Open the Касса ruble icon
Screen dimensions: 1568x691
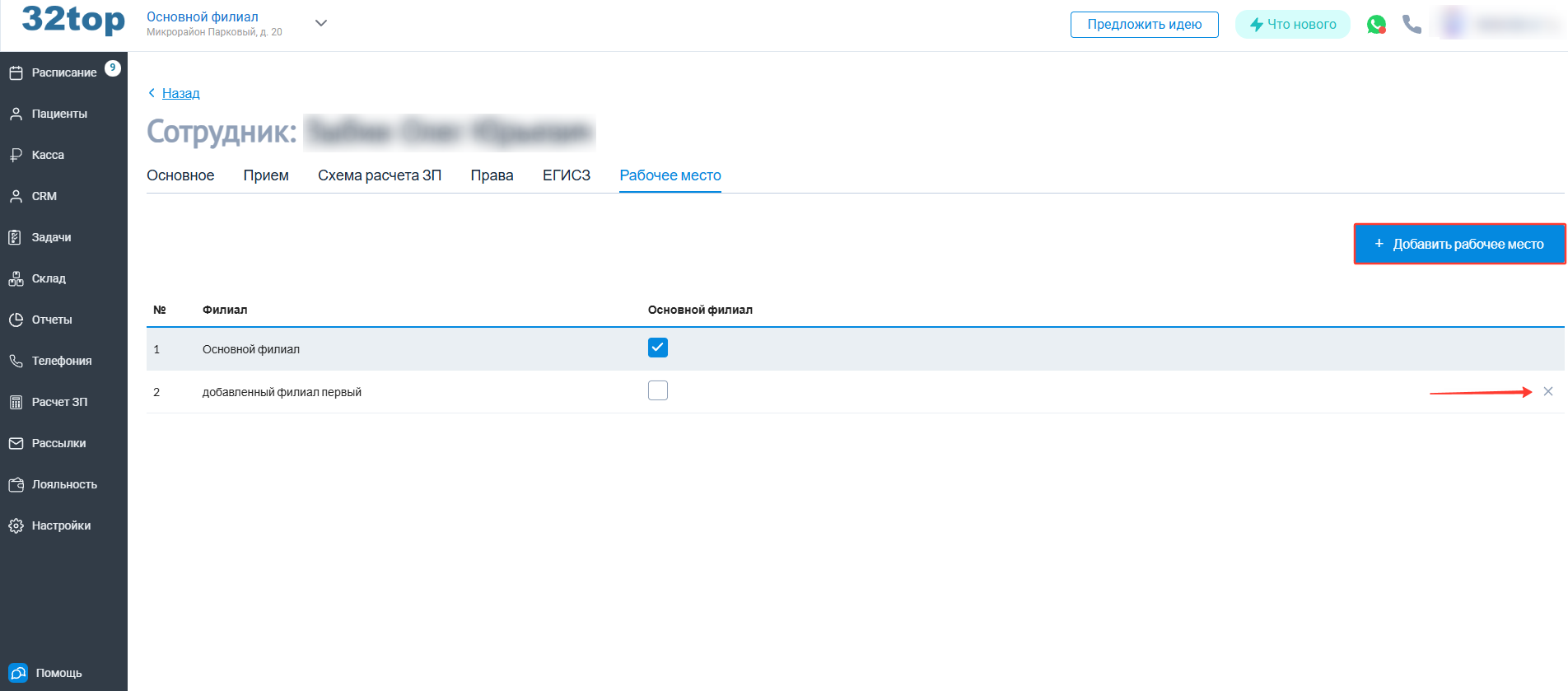point(16,155)
